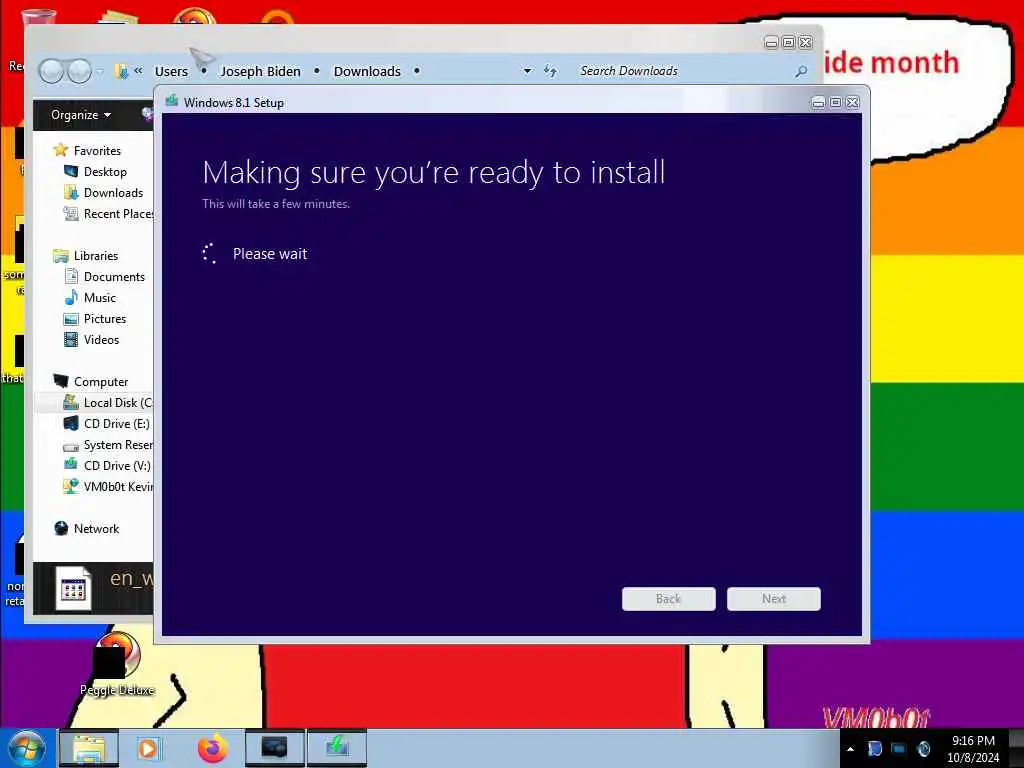Open the Documents library

[x=114, y=277]
